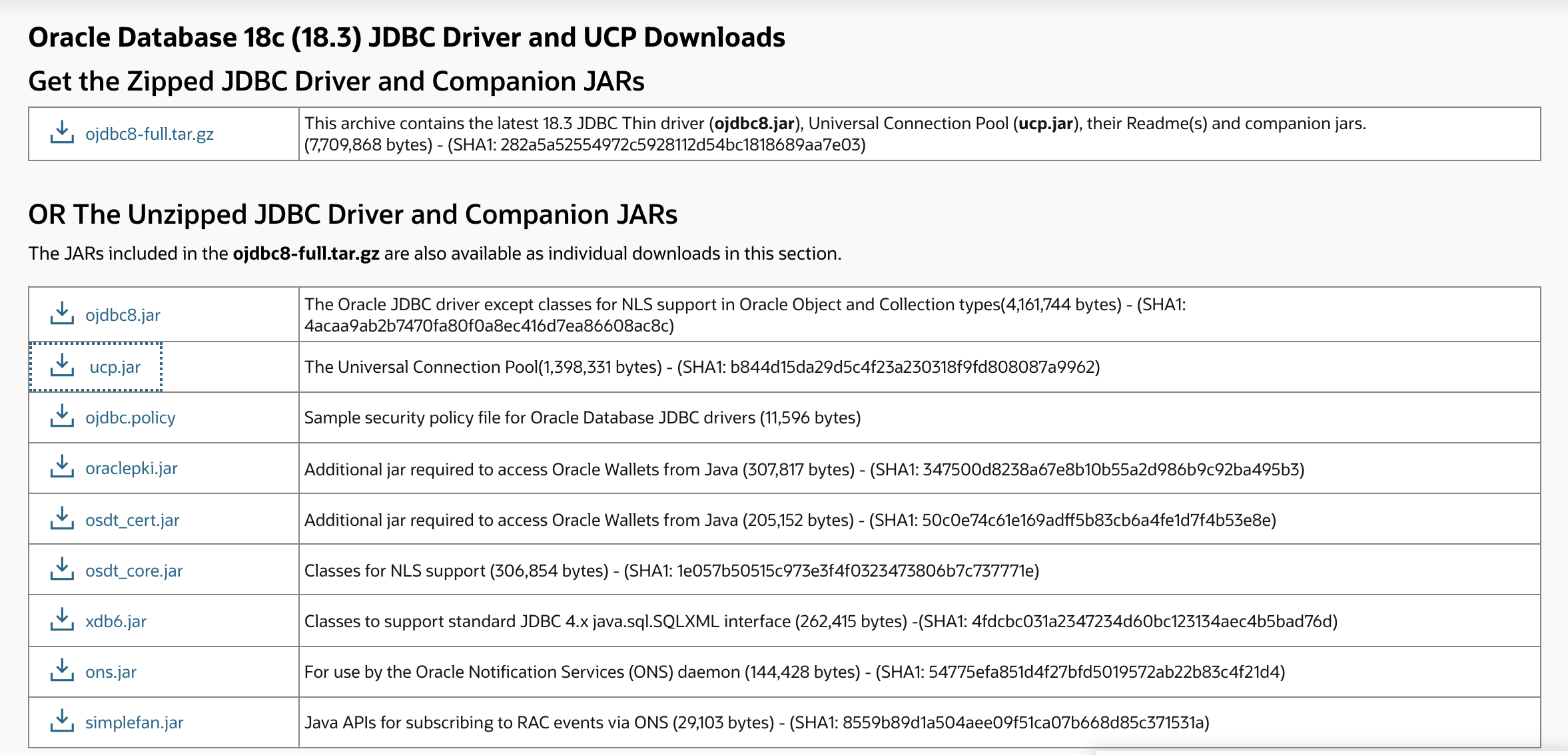Select the ons.jar link
Image resolution: width=1568 pixels, height=755 pixels.
pyautogui.click(x=111, y=672)
